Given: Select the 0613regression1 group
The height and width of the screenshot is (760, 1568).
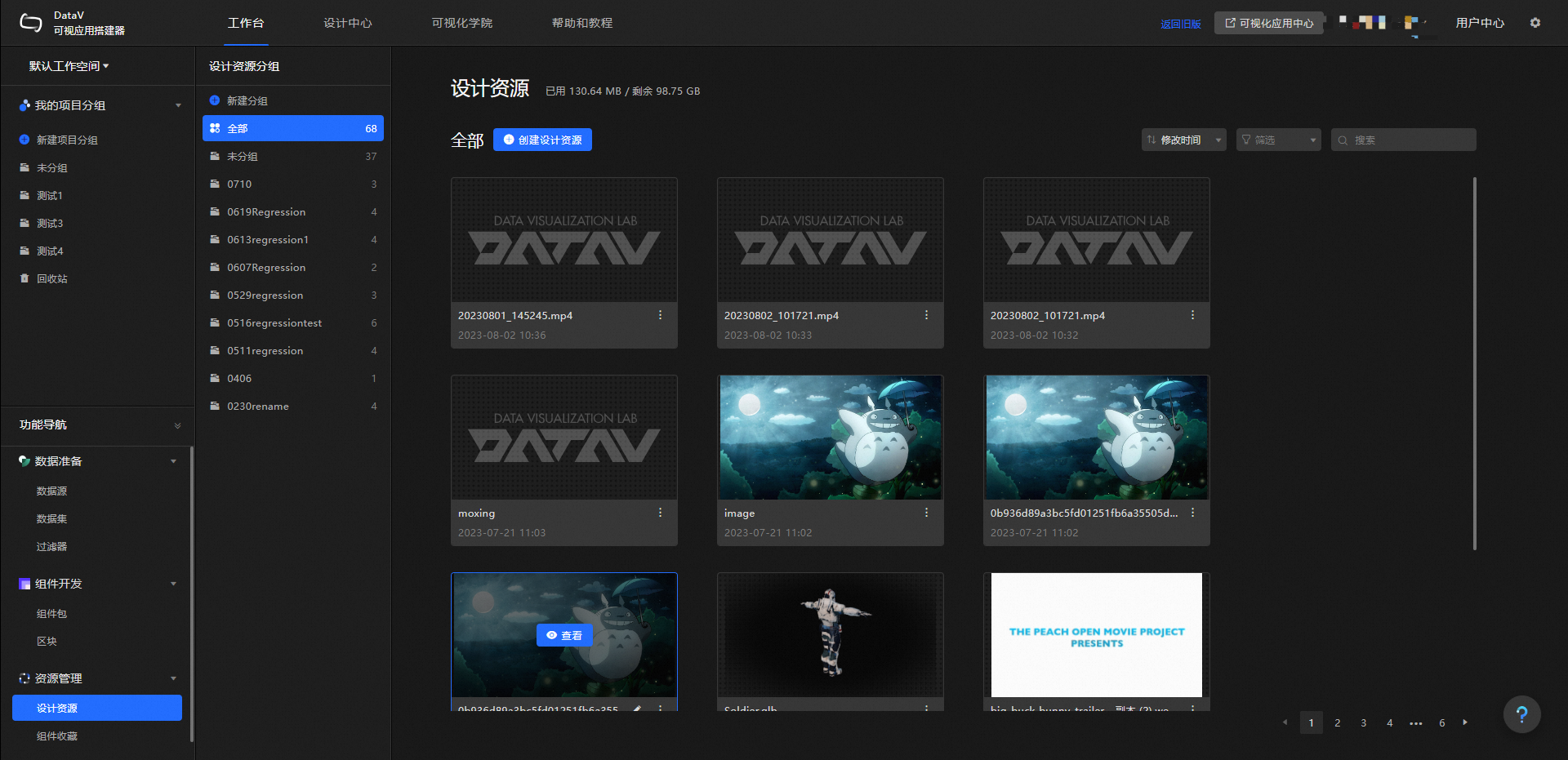Looking at the screenshot, I should 293,239.
